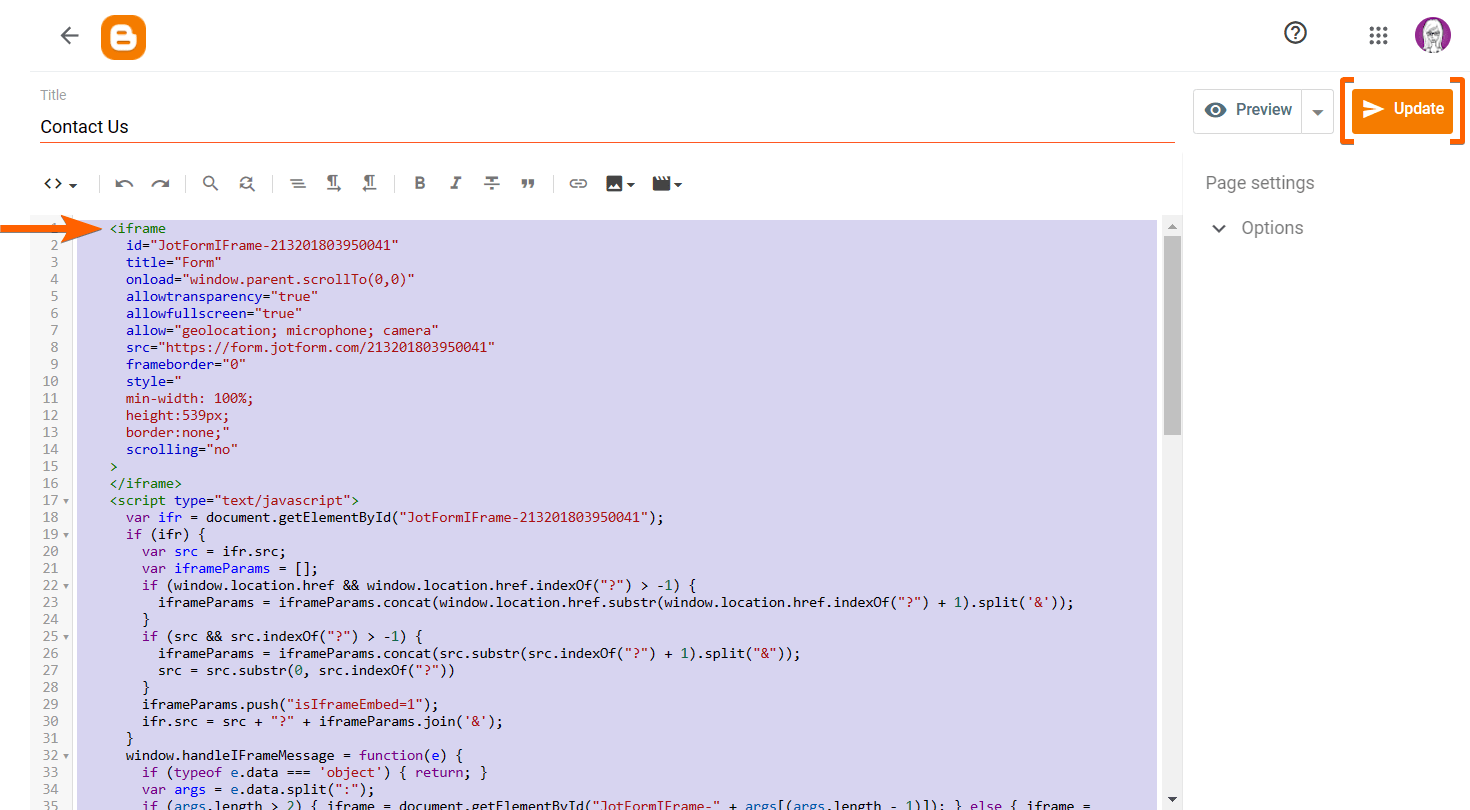Click the src="https://form.jotform.com/..." line

[x=311, y=348]
